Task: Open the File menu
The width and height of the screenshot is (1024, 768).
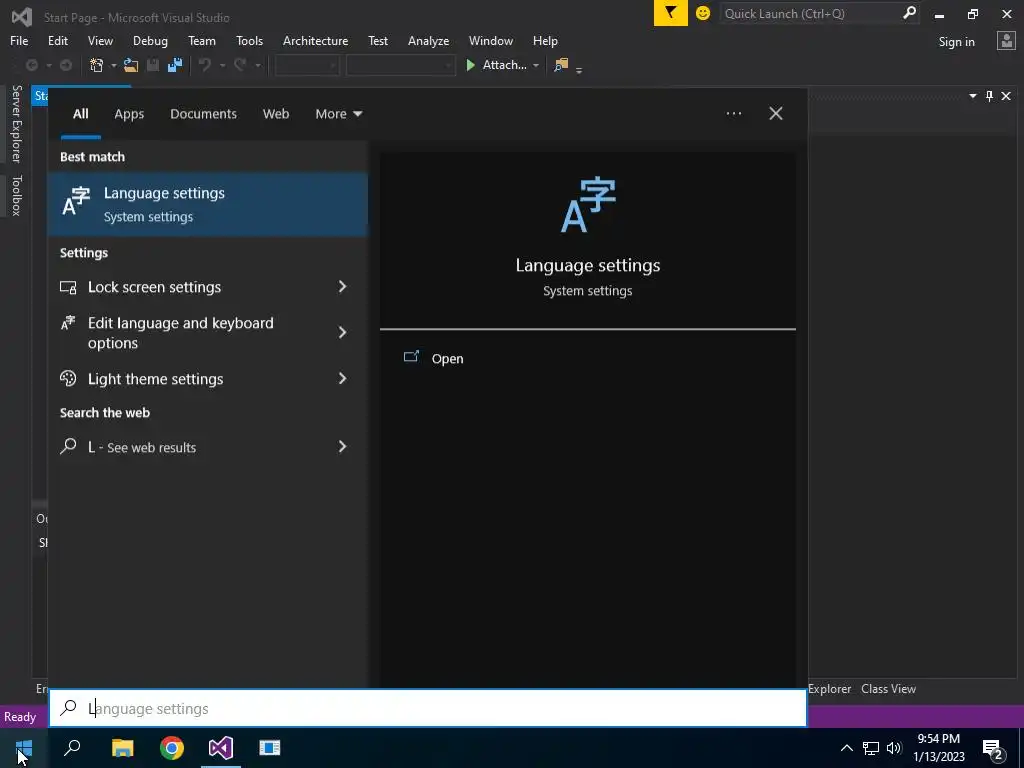Action: coord(19,40)
